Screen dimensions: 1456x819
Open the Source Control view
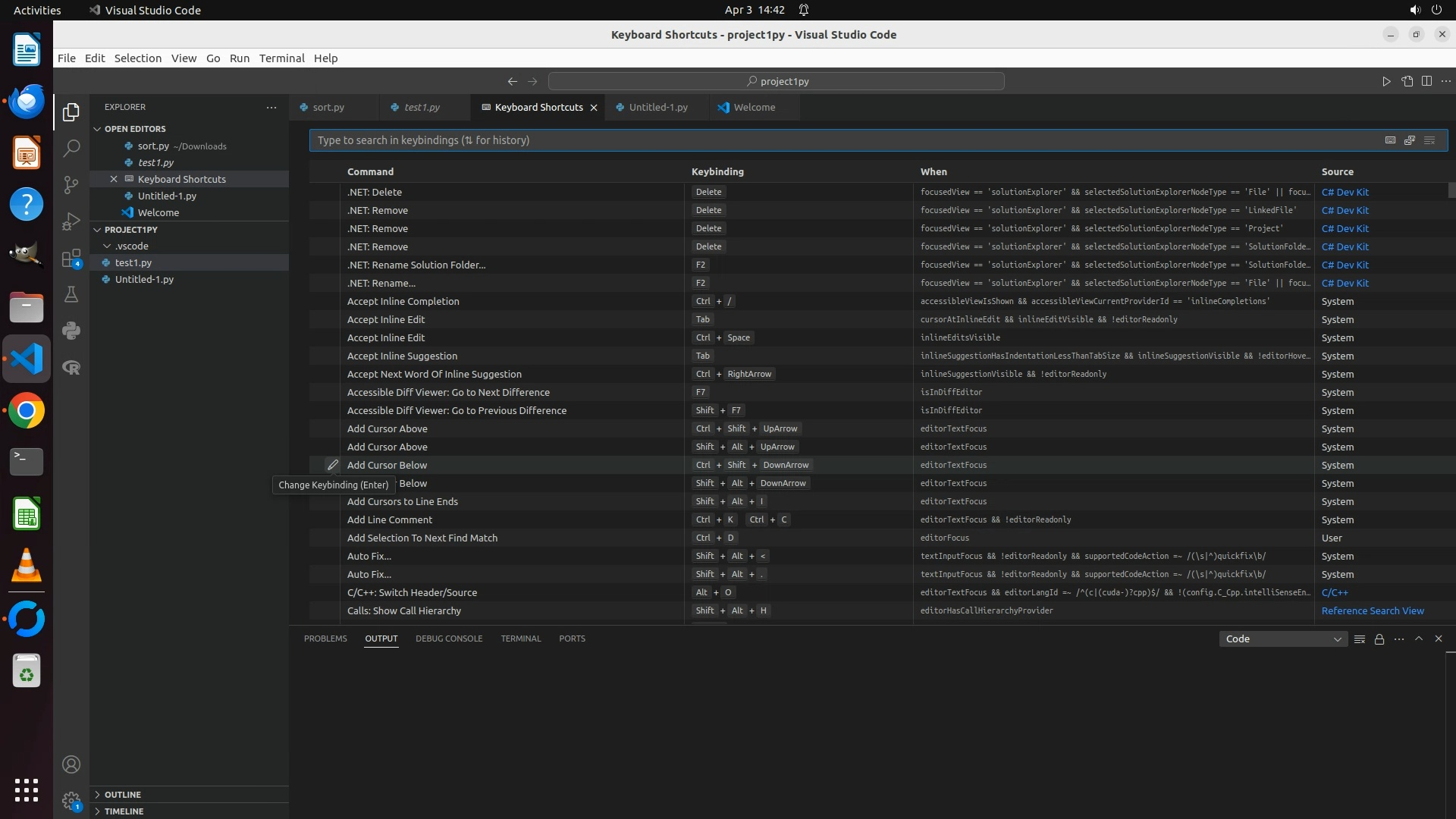(71, 185)
